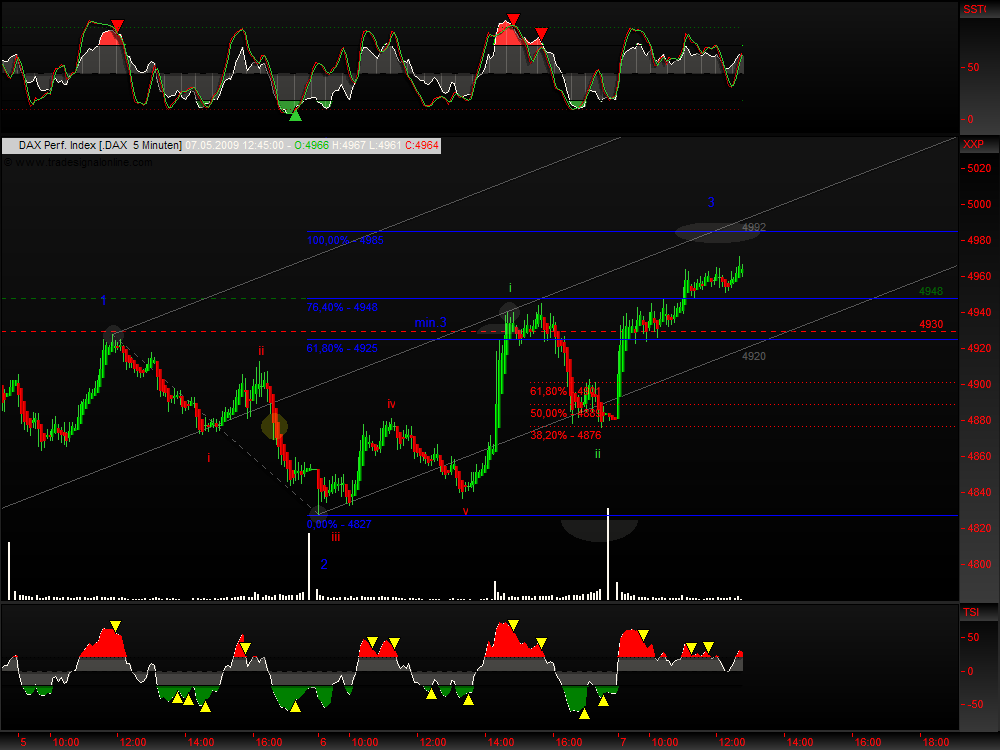The width and height of the screenshot is (1000, 750).
Task: Click the blue 0,00% - 4827 Fibonacci label
Action: pos(340,523)
